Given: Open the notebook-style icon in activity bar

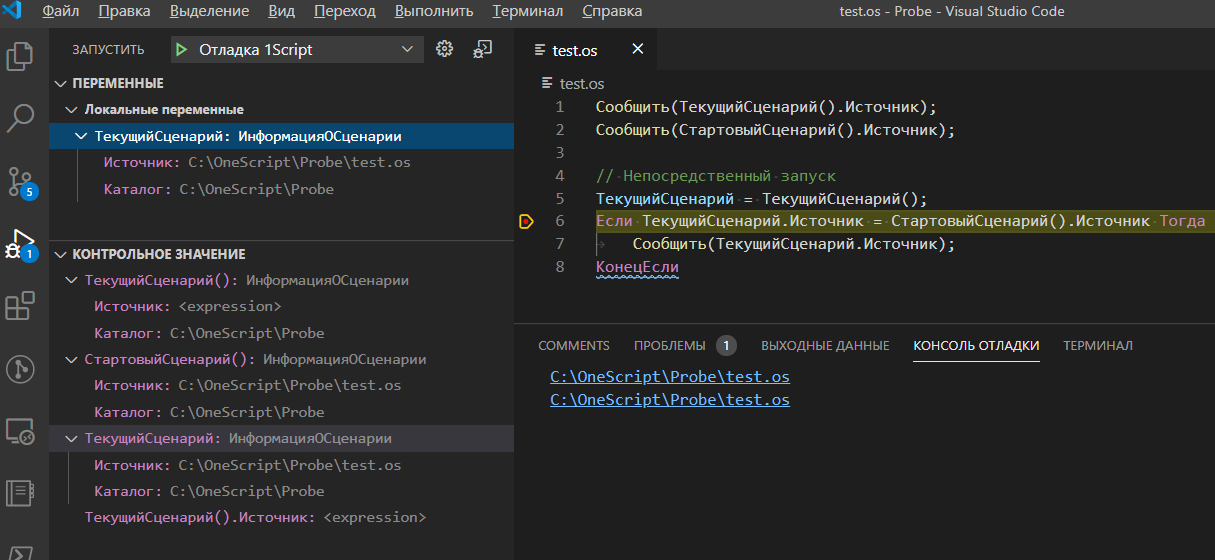Looking at the screenshot, I should tap(22, 493).
